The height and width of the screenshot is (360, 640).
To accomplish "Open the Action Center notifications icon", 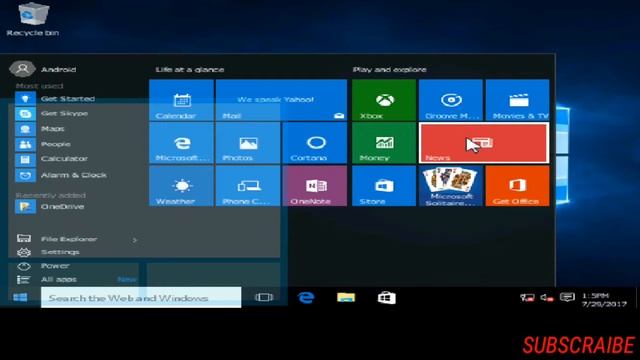I will [x=567, y=298].
